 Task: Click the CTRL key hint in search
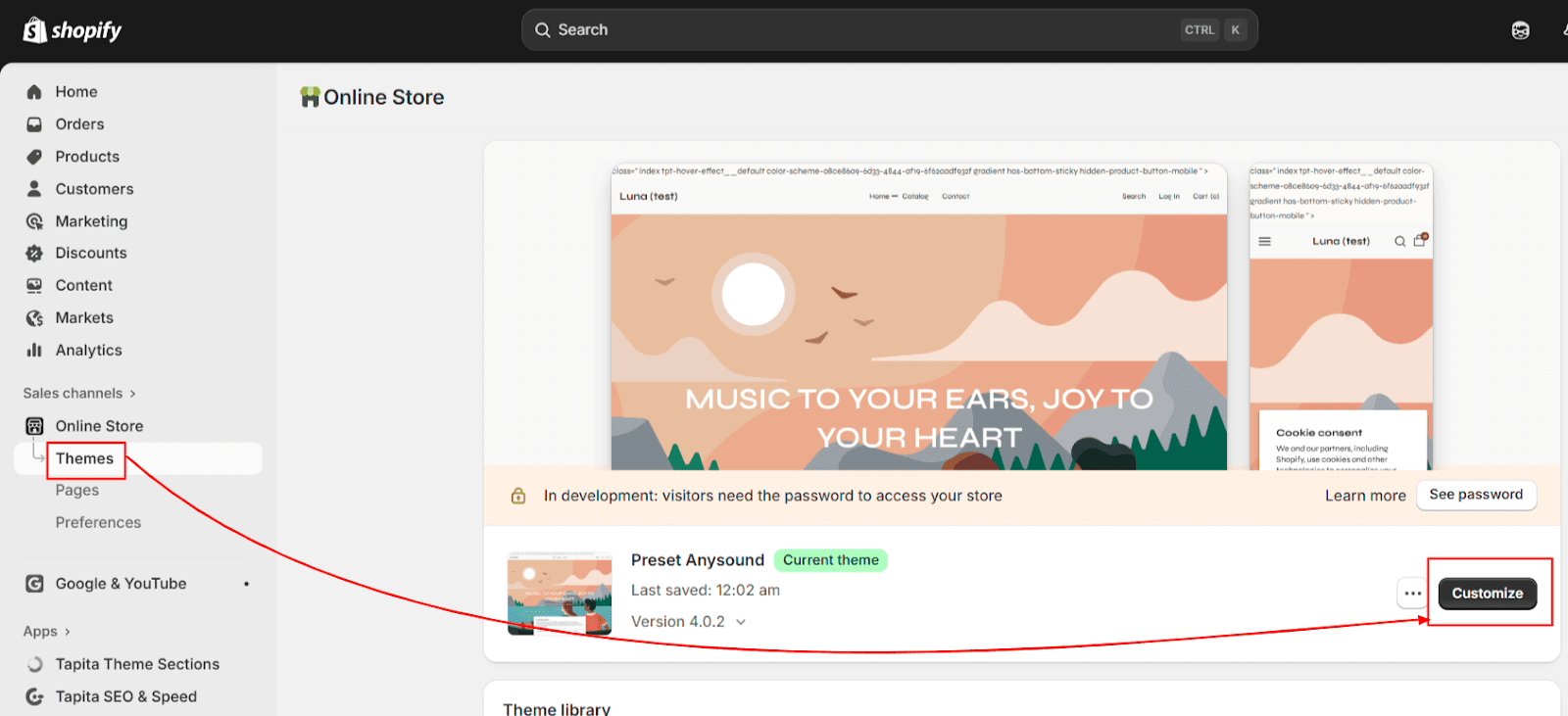pos(1200,30)
